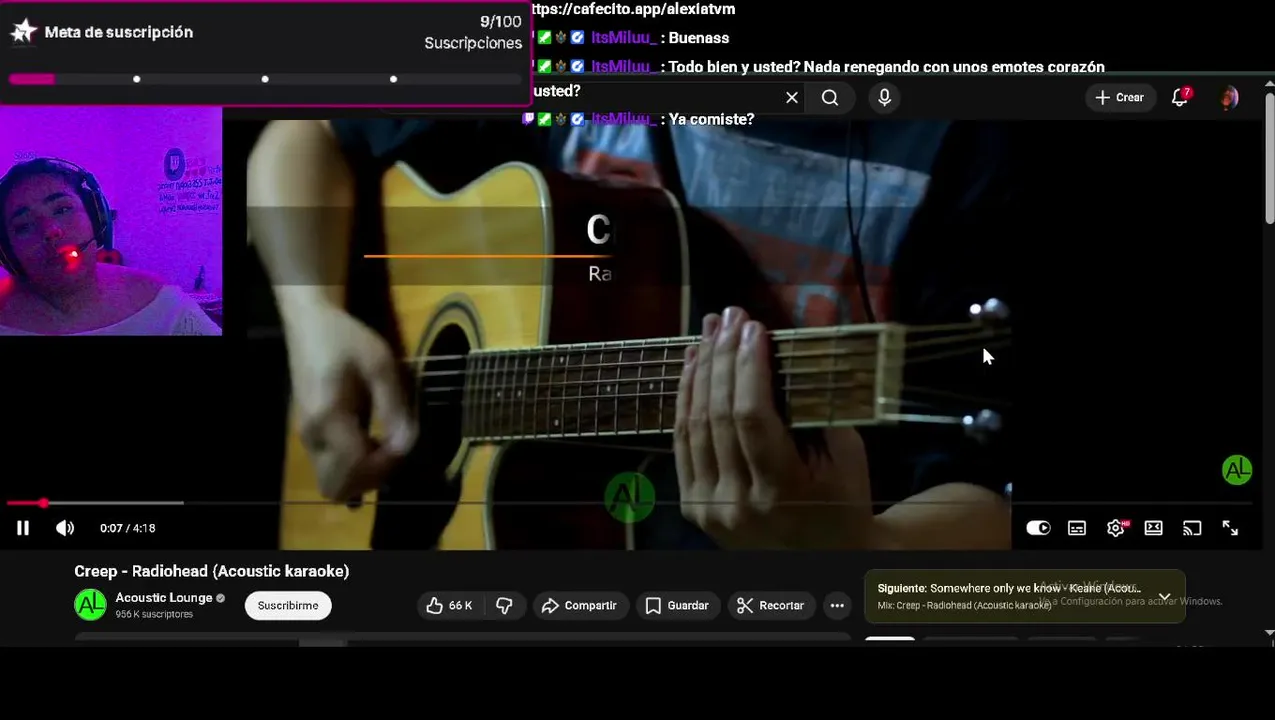Image resolution: width=1275 pixels, height=720 pixels.
Task: Click the cafecito.app/alexiatvm link text
Action: coord(633,9)
